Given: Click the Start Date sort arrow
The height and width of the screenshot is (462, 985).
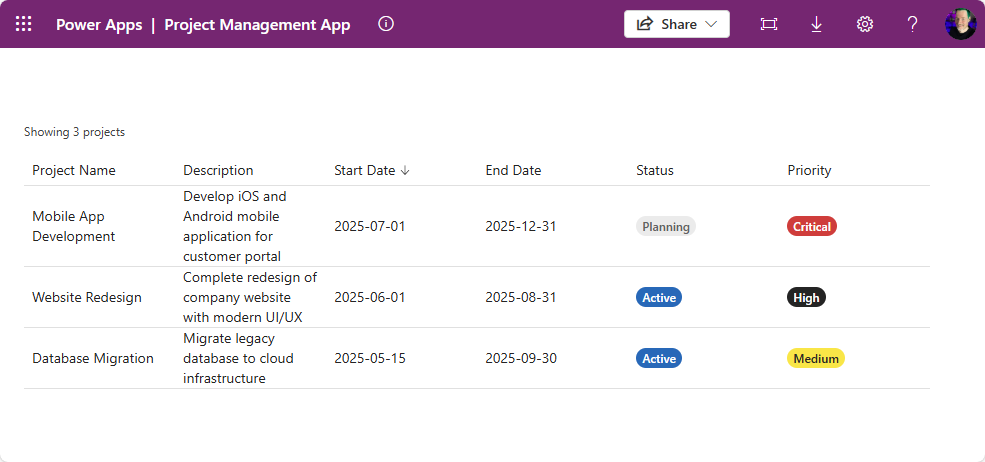Looking at the screenshot, I should click(x=405, y=171).
